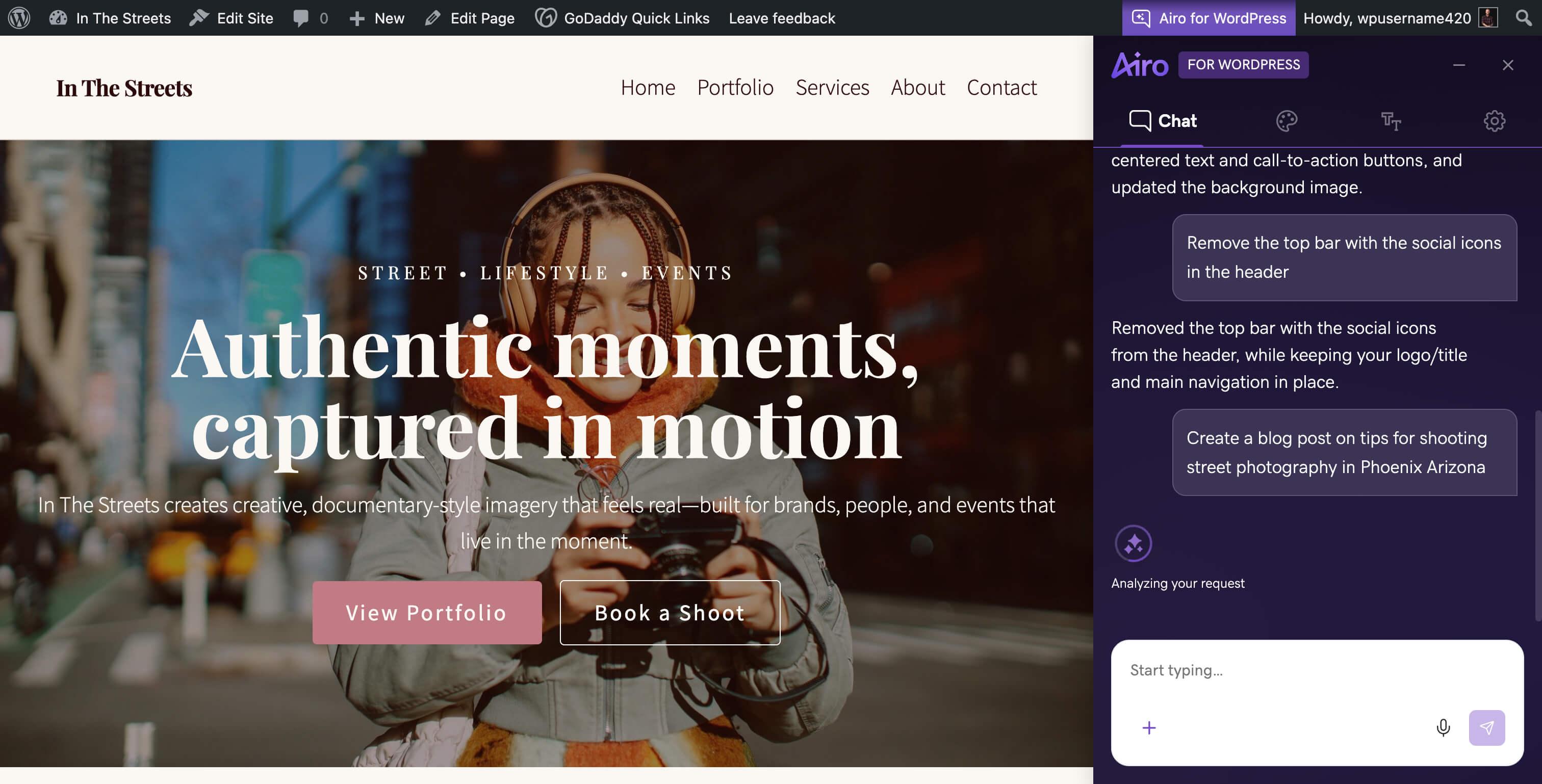The height and width of the screenshot is (784, 1542).
Task: Click the WordPress logo in the admin bar
Action: [x=19, y=18]
